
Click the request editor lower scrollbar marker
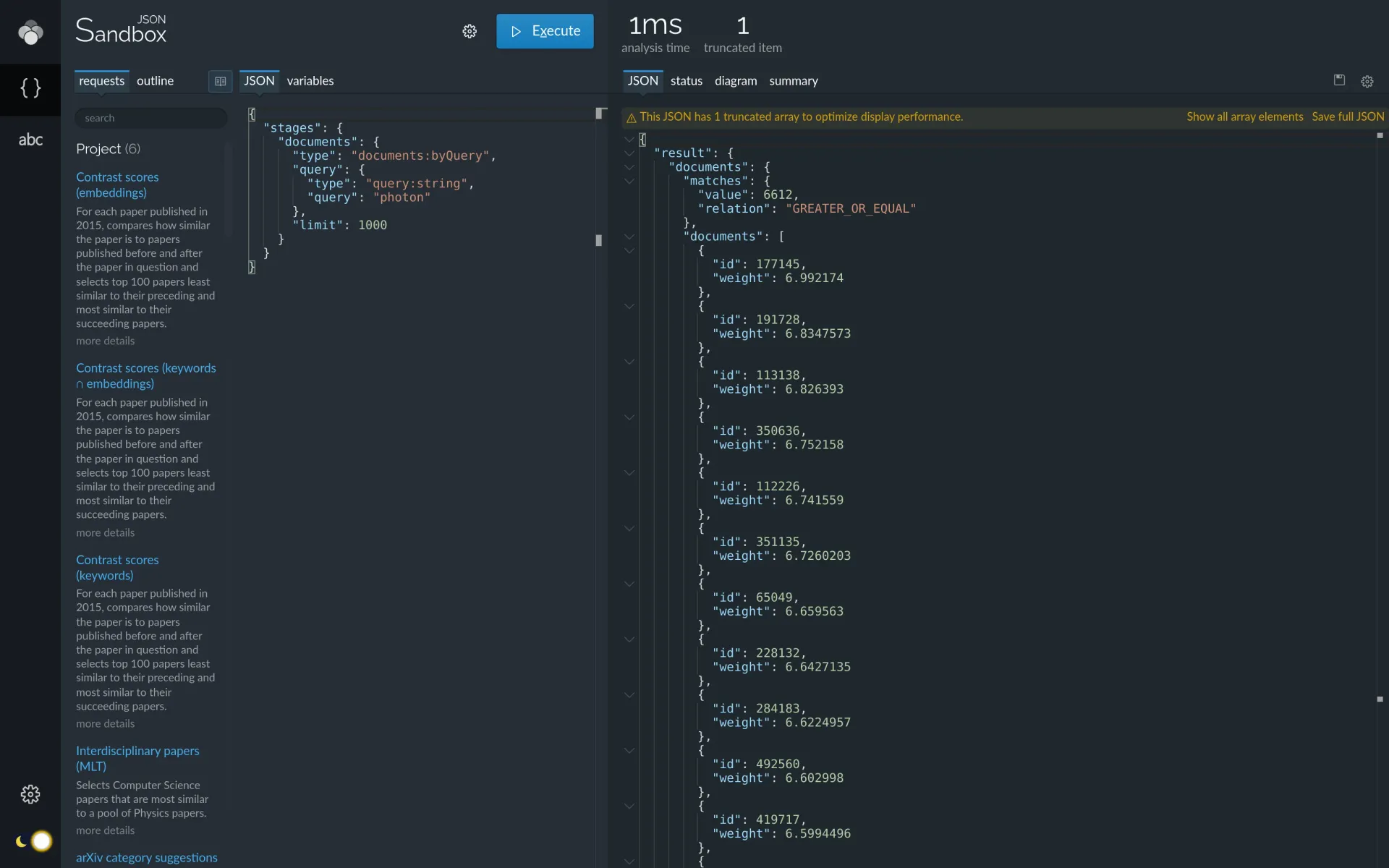tap(598, 240)
